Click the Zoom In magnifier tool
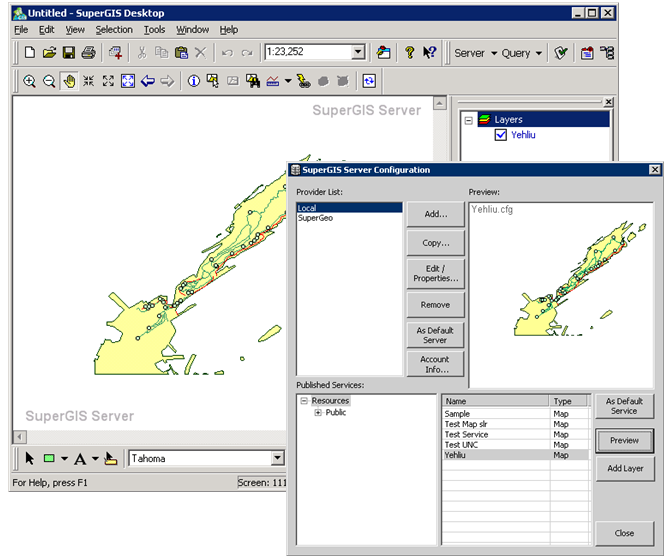667x559 pixels. point(30,82)
